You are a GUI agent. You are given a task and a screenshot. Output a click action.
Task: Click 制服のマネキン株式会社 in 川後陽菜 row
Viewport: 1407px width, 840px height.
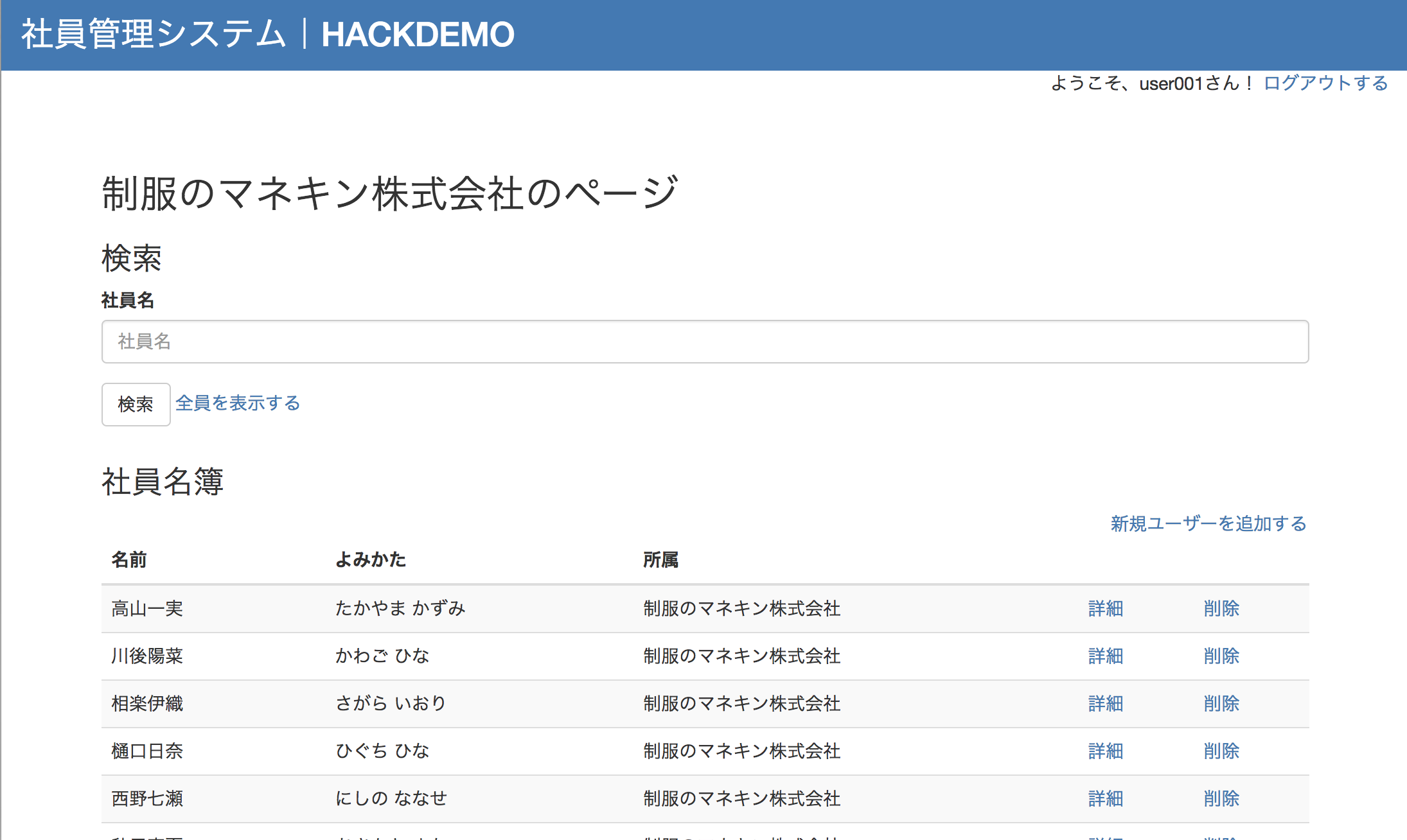point(742,656)
